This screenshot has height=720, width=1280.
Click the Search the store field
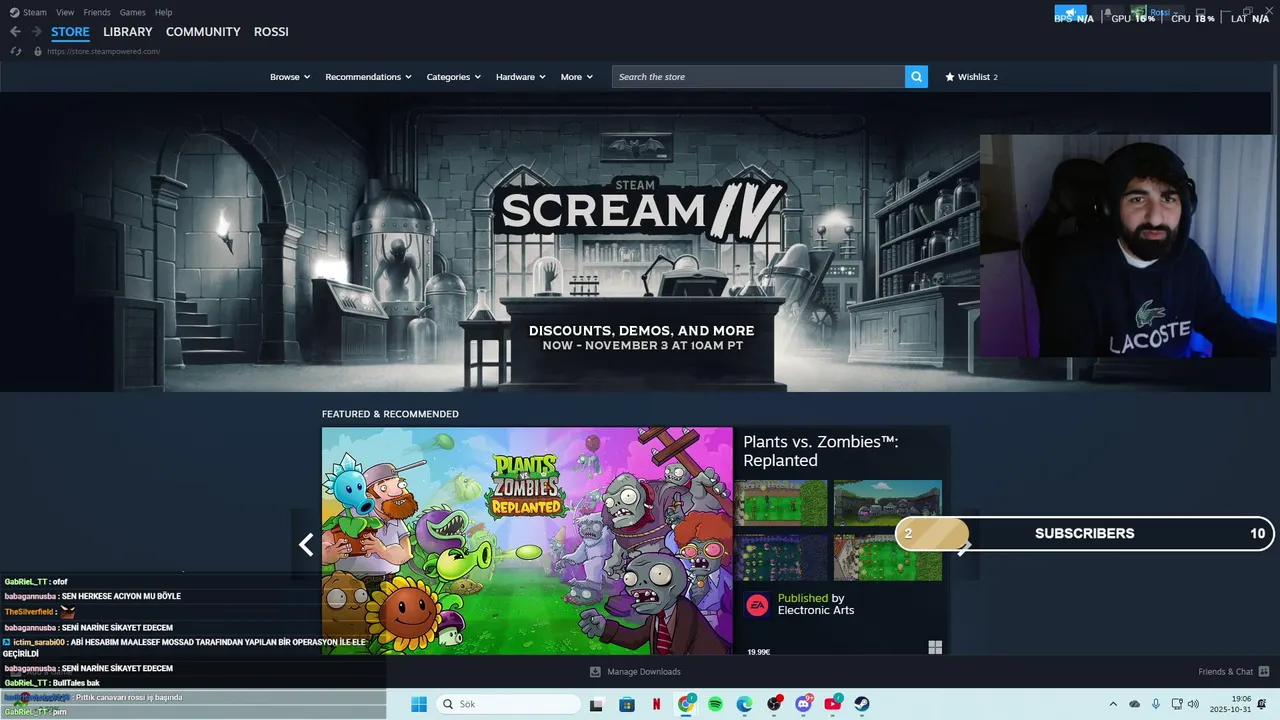758,77
